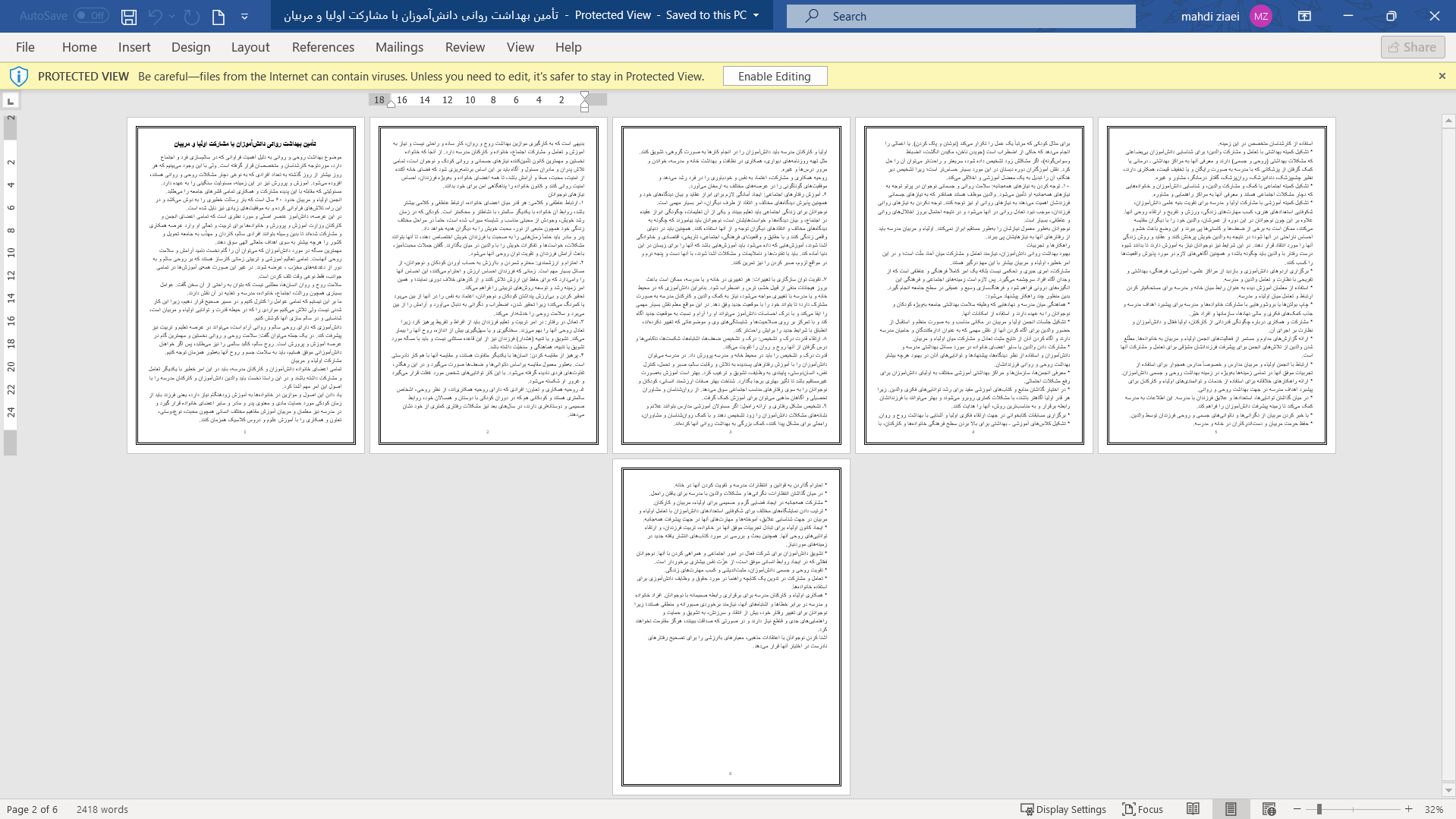1456x819 pixels.
Task: Click '2418 words' count in status bar
Action: pyautogui.click(x=102, y=809)
